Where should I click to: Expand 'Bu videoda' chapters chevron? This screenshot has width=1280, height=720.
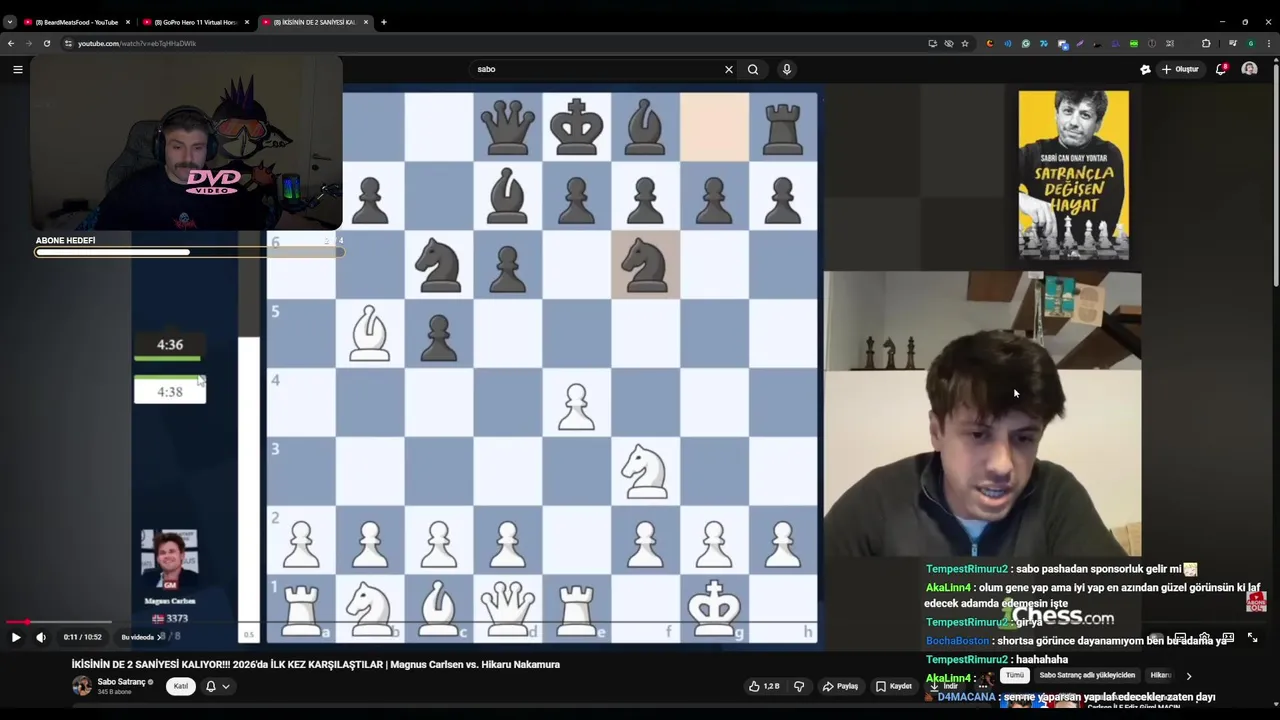pos(160,637)
